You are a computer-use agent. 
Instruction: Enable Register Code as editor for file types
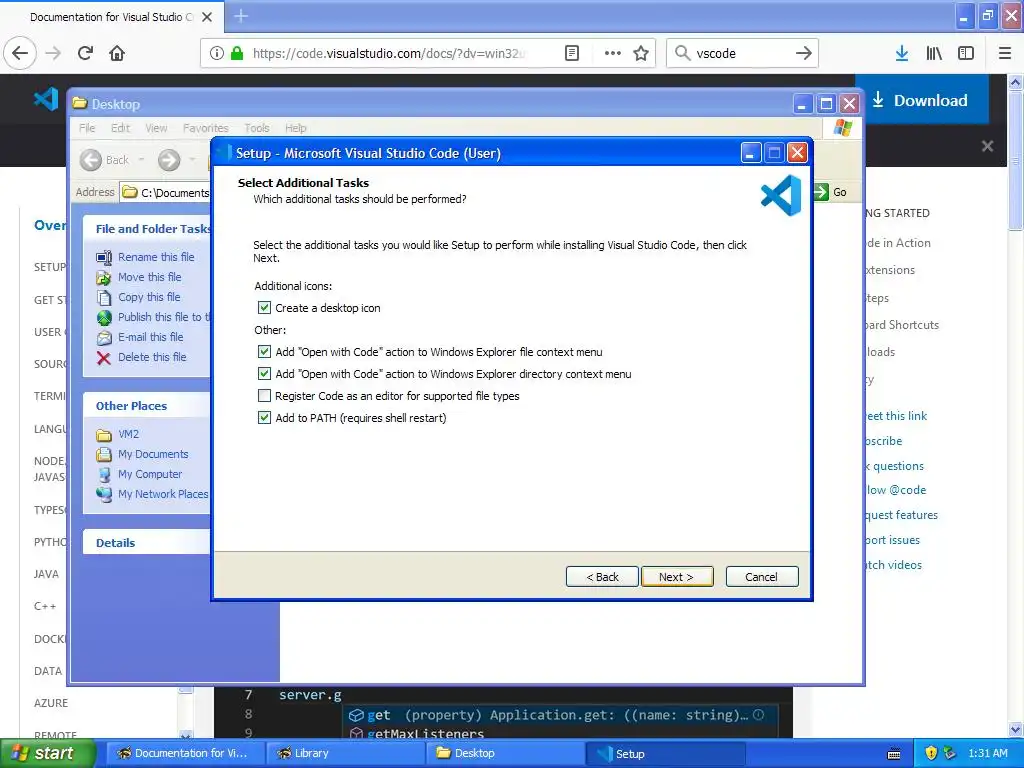(264, 396)
